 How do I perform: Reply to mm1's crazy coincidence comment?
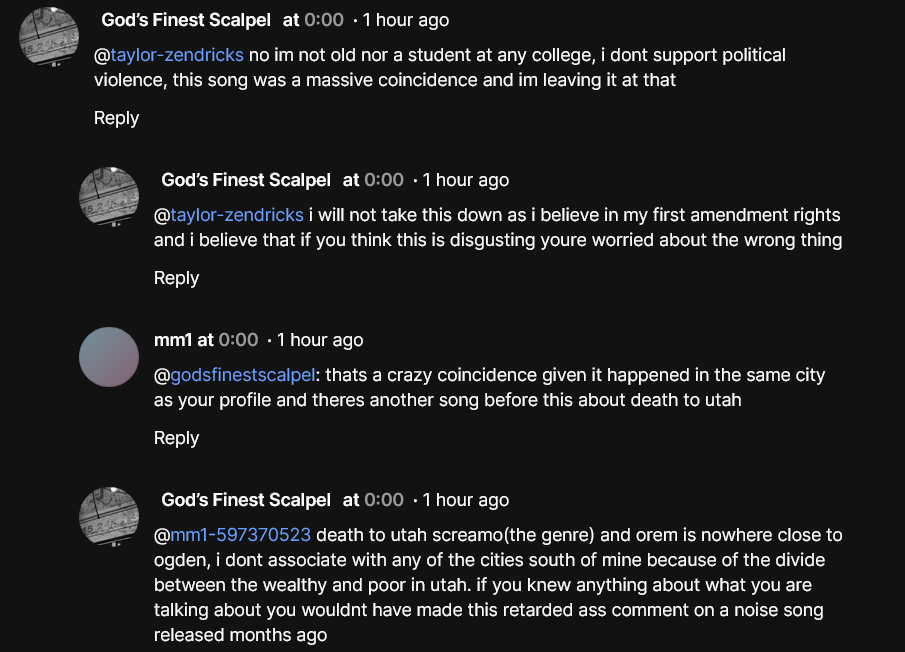(x=176, y=438)
